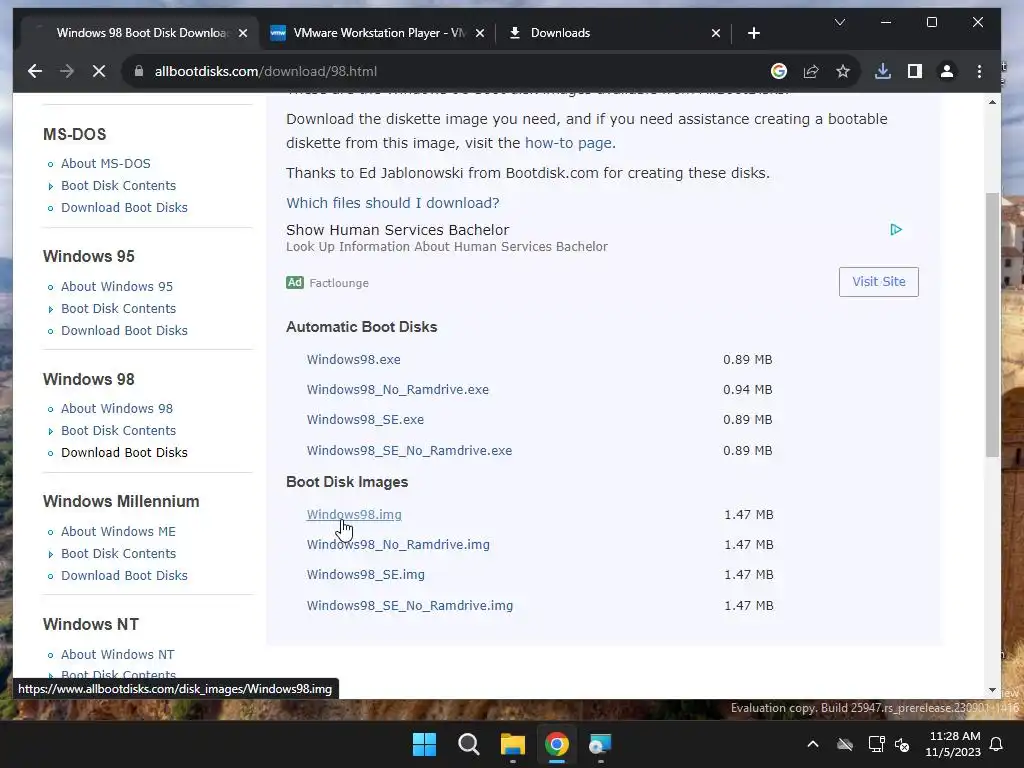Open Windows Start menu
1024x768 pixels.
click(x=424, y=744)
